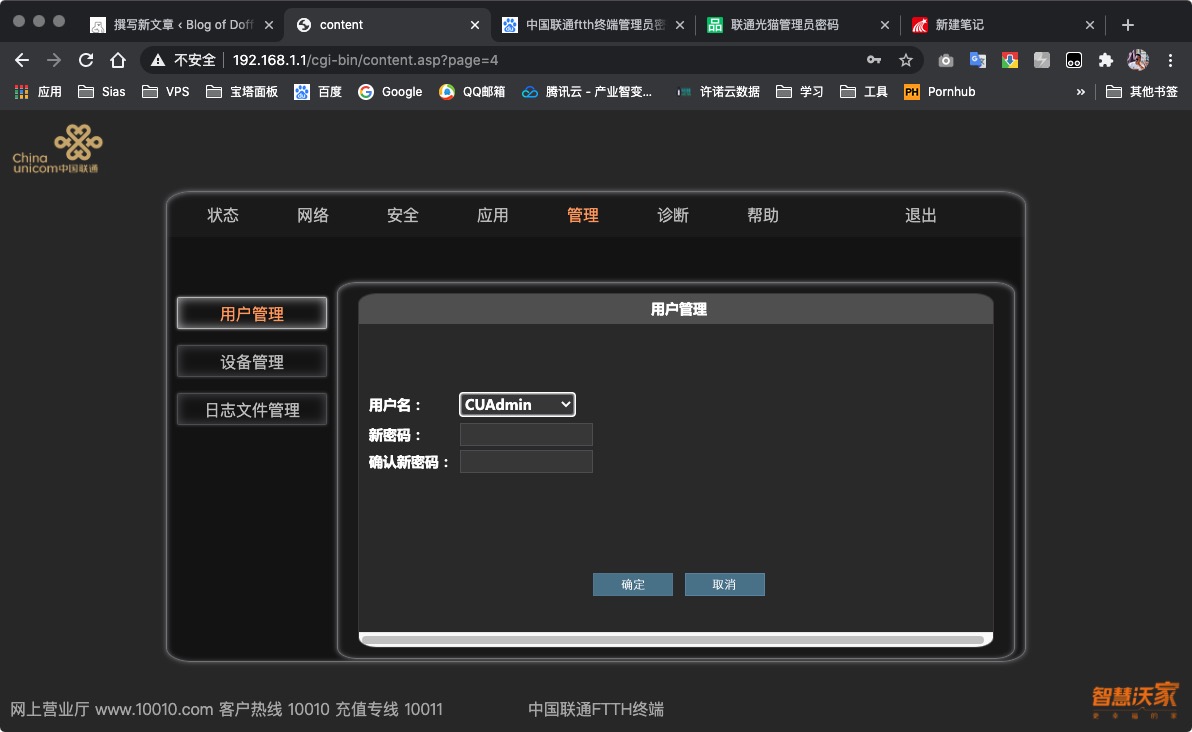The height and width of the screenshot is (732, 1192).
Task: Select 设备管理 in the sidebar
Action: click(252, 362)
